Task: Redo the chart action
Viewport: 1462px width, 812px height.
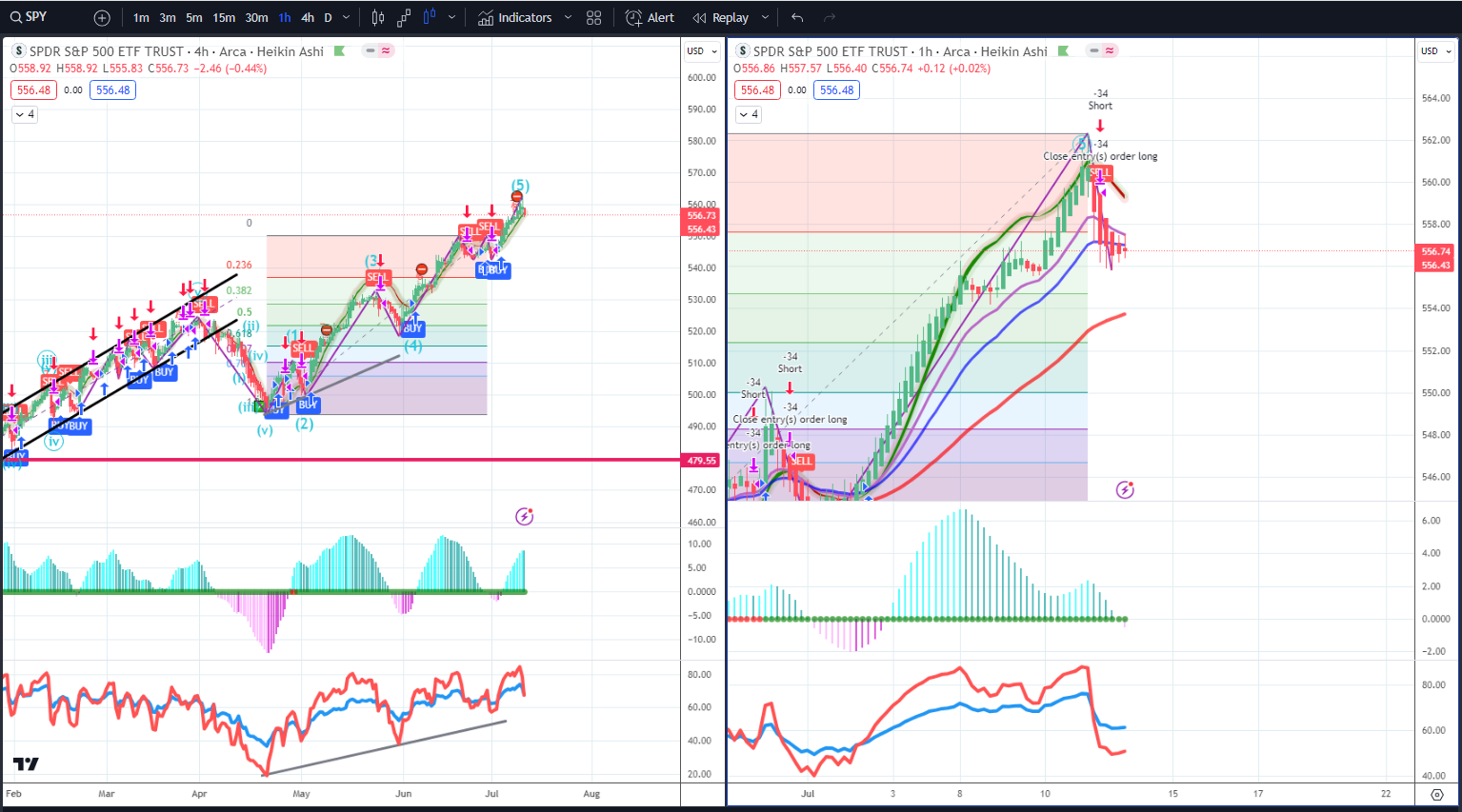Action: pyautogui.click(x=830, y=18)
